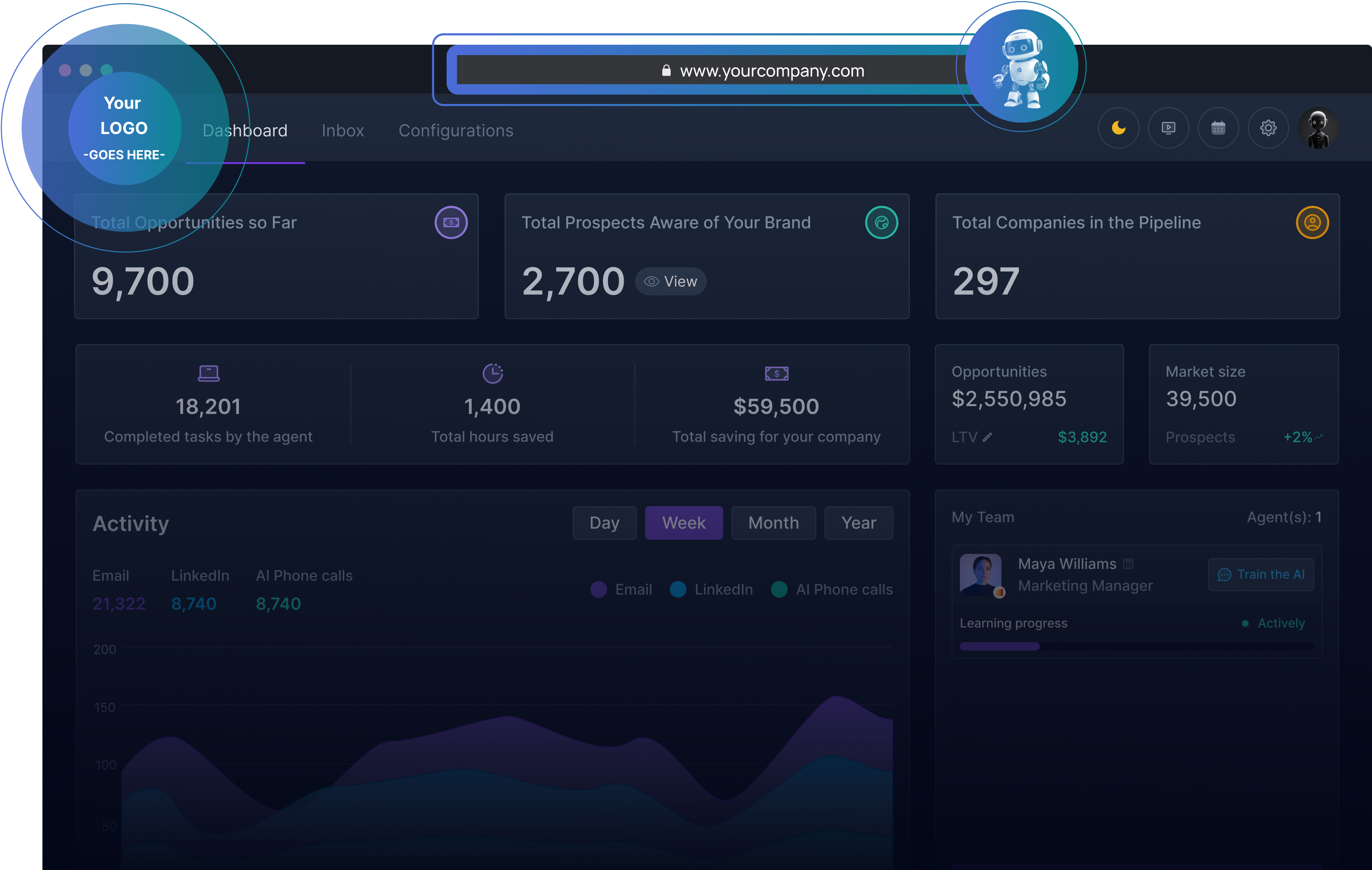Toggle the LinkedIn legend dot
This screenshot has height=870, width=1372.
point(678,589)
